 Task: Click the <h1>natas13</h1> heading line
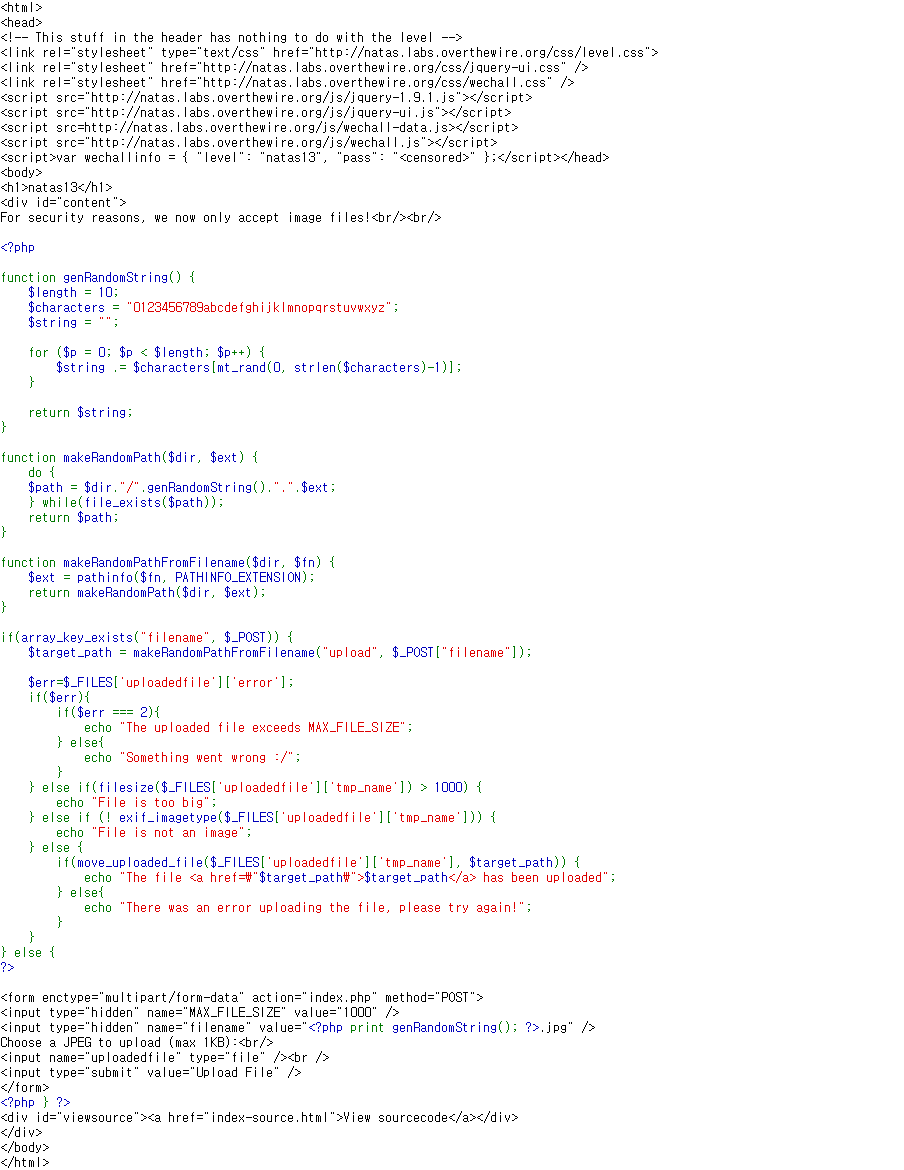[x=57, y=187]
